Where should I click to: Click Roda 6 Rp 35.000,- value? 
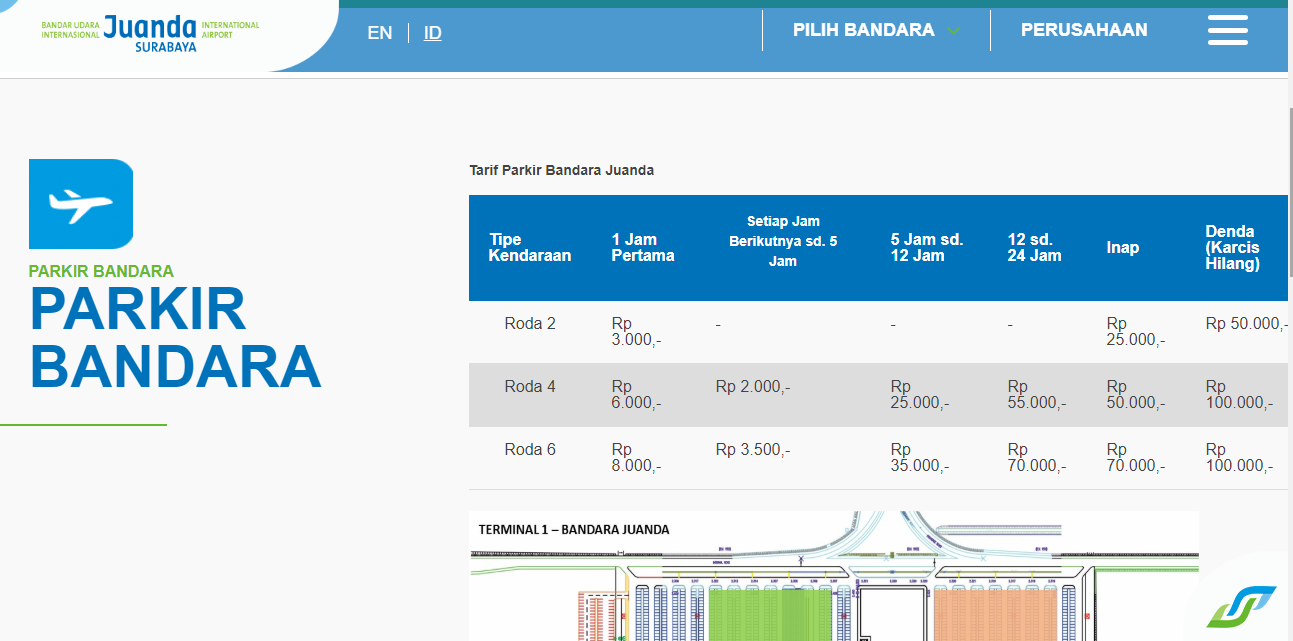[x=920, y=458]
